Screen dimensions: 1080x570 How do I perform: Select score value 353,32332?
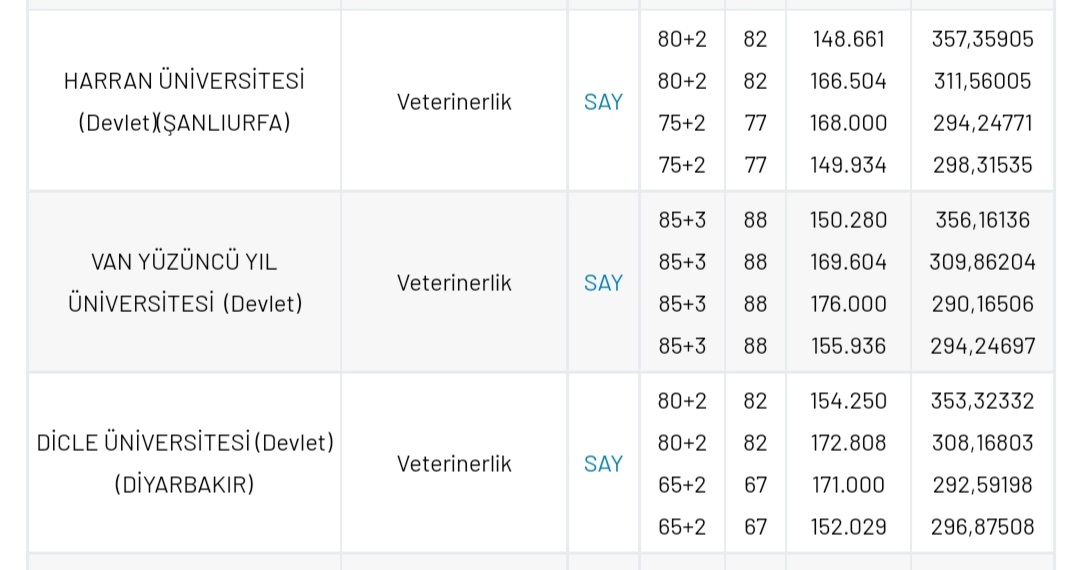coord(982,401)
